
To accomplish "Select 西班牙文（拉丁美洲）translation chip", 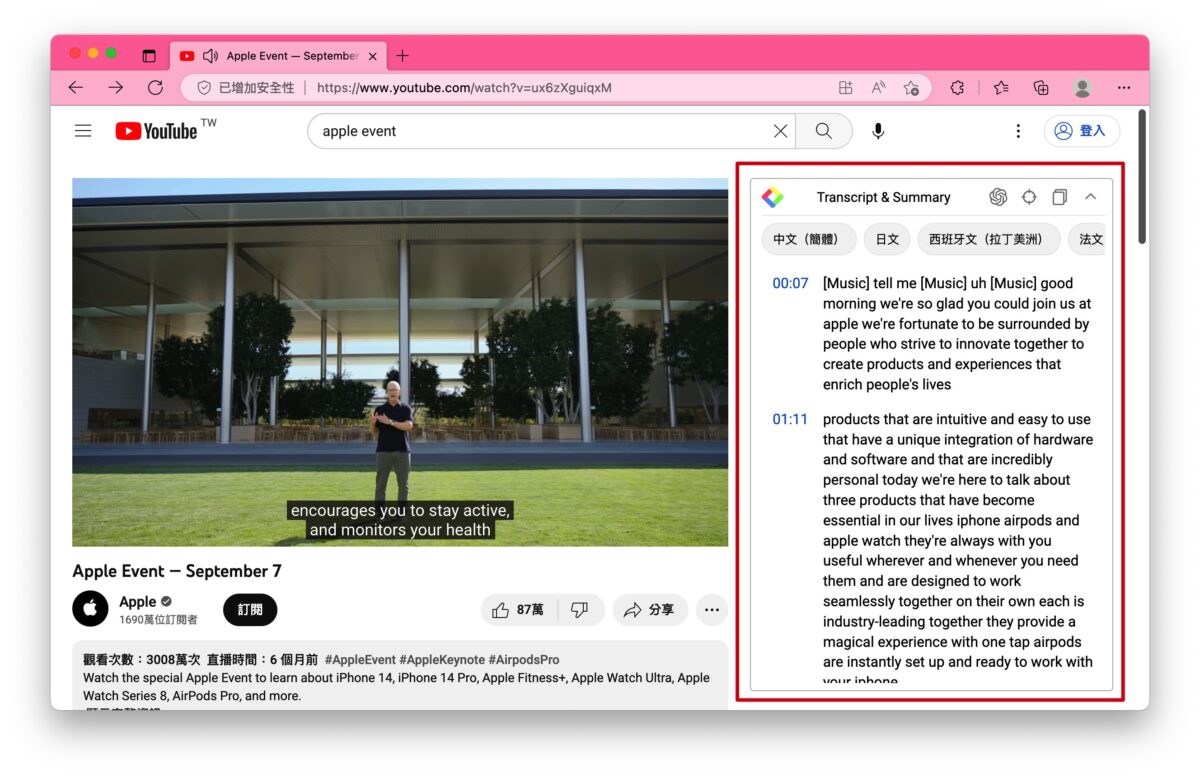I will [x=989, y=239].
